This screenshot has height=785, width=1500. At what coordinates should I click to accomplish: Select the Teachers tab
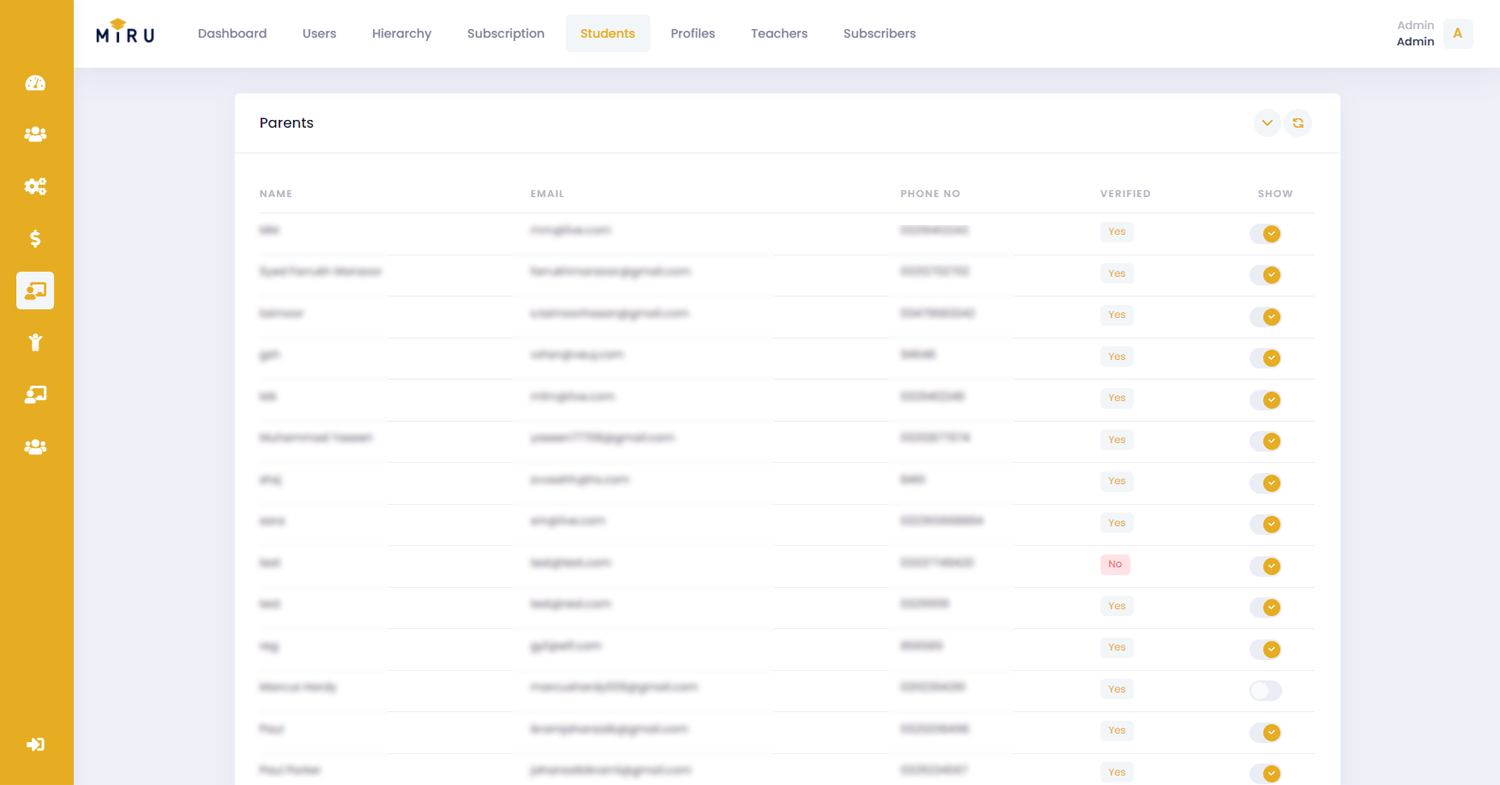click(779, 33)
